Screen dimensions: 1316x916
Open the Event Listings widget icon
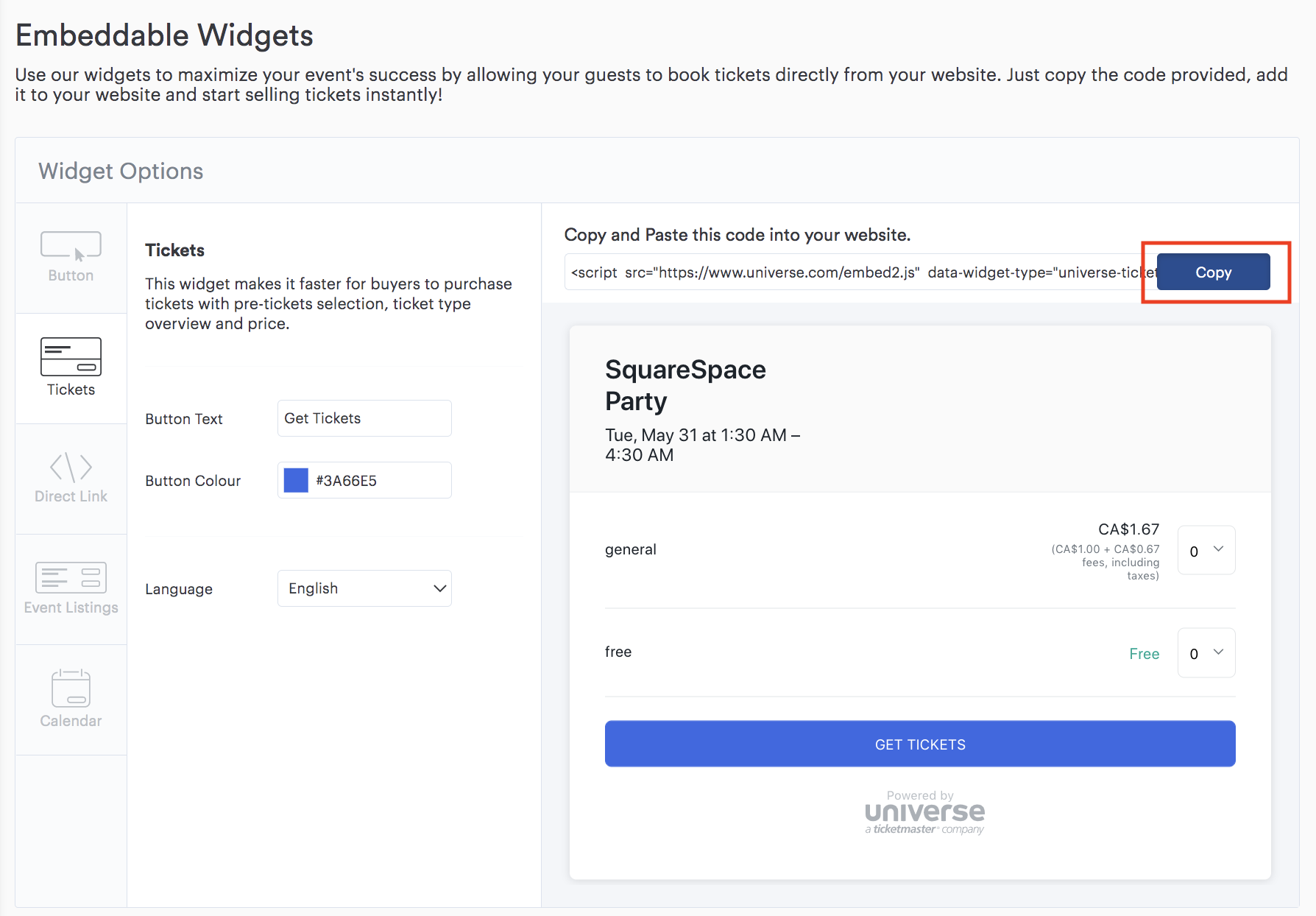pos(71,577)
